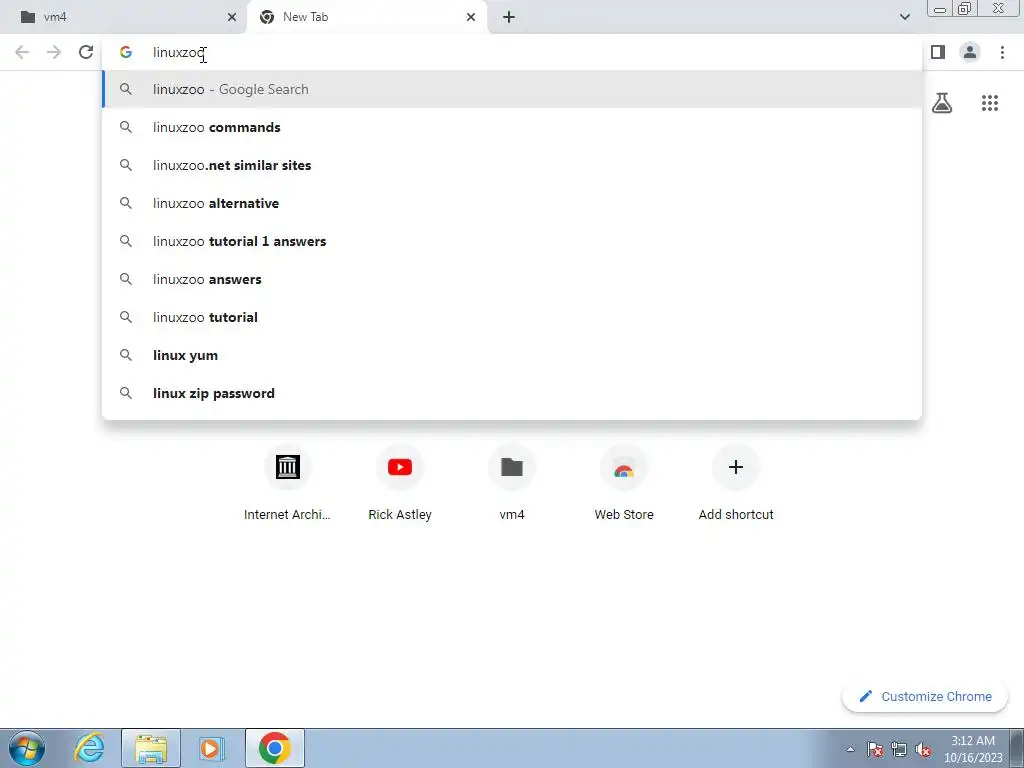Click Show desktop strip beside the clock
The image size is (1024, 768).
[x=1017, y=748]
